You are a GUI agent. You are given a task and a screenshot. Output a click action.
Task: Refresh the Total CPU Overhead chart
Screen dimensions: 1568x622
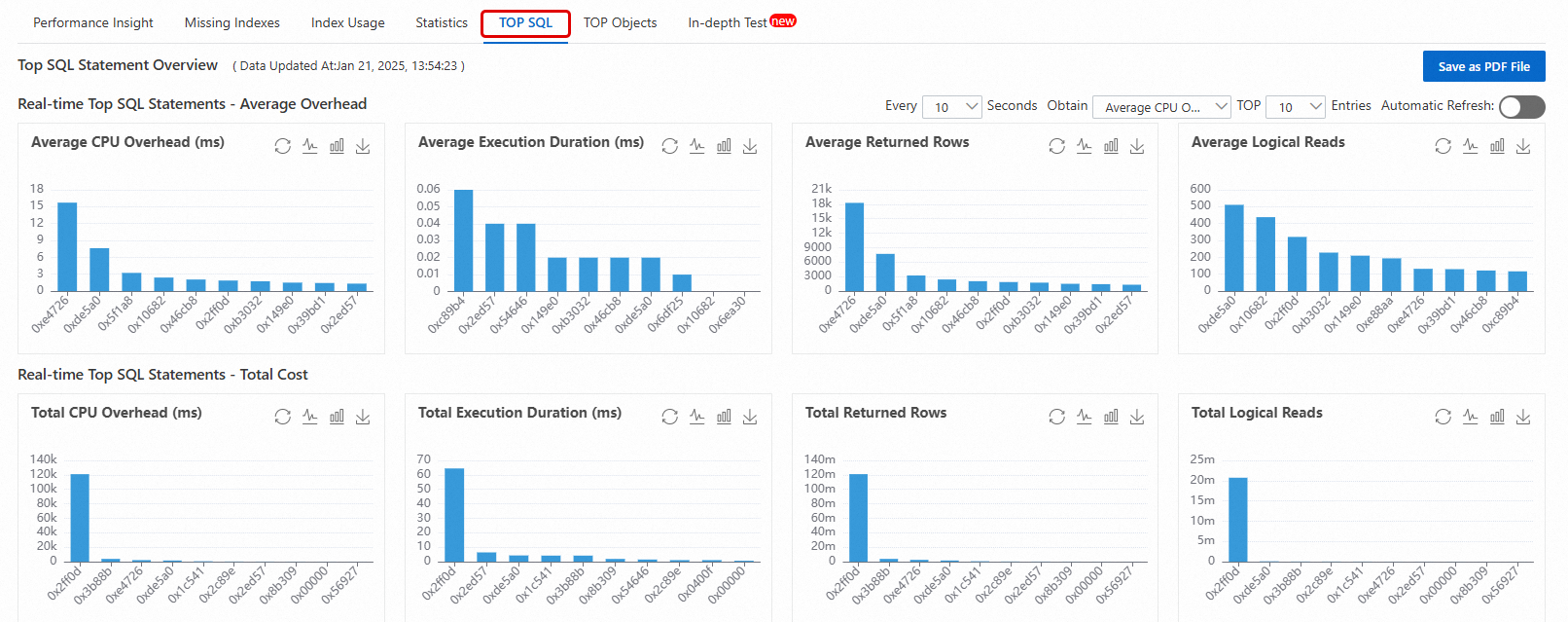point(282,417)
